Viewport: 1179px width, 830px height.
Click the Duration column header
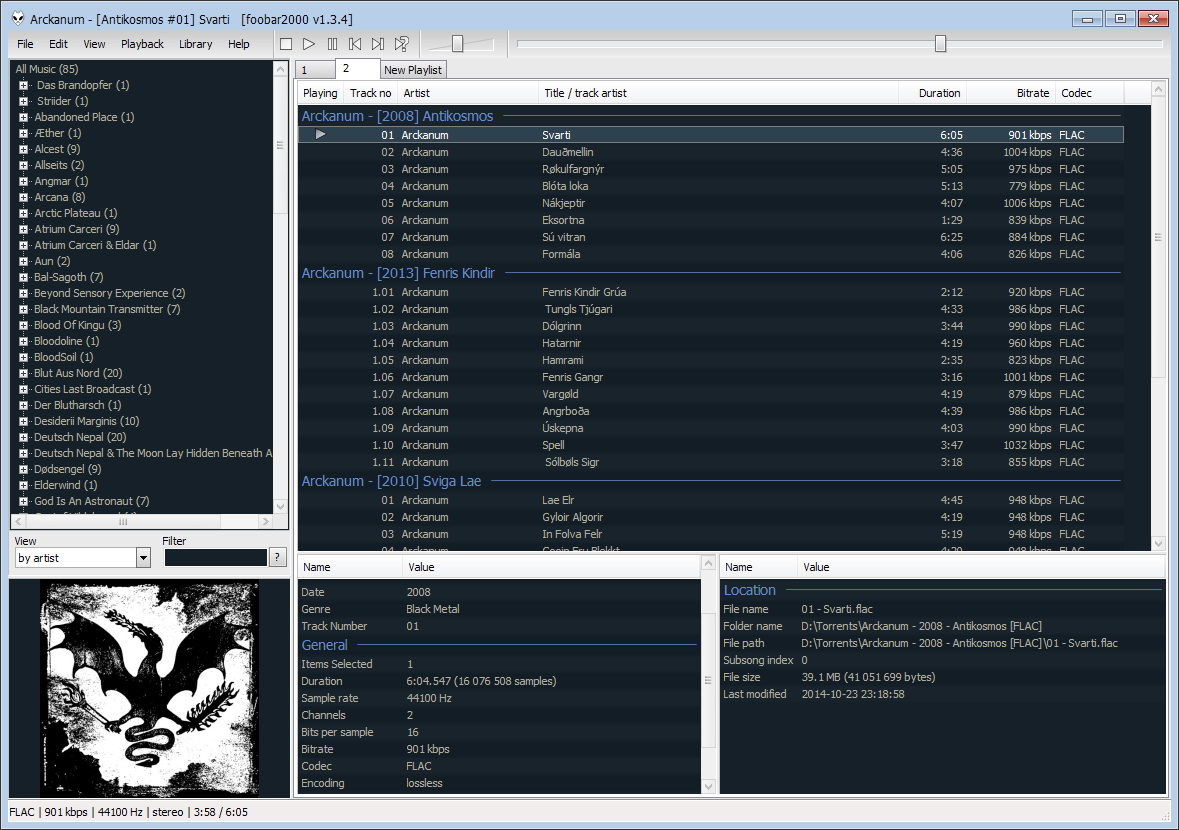pos(939,93)
